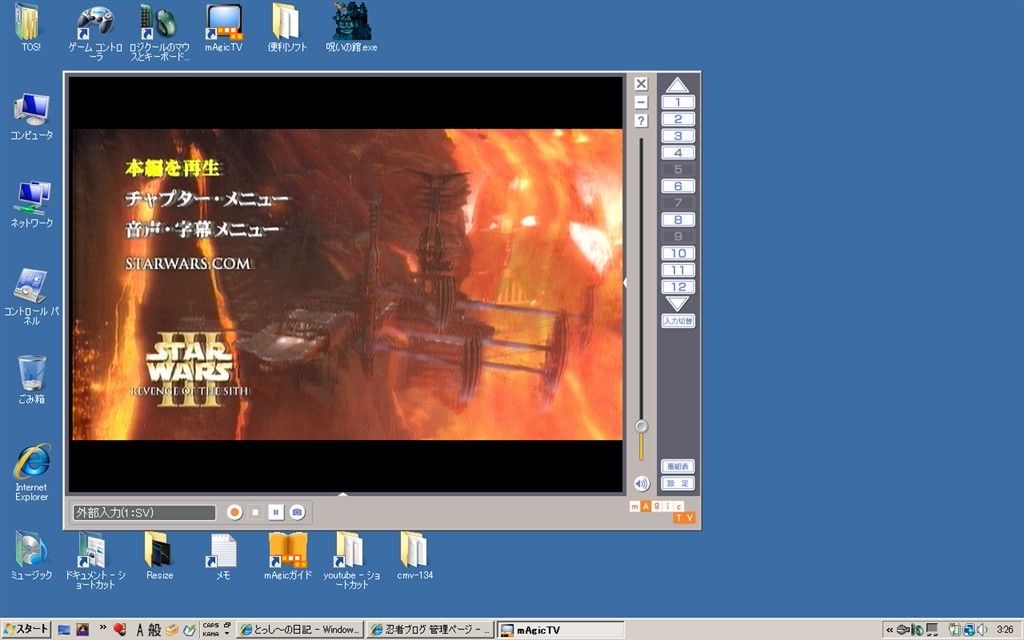Expand the side panel arrow right of video
Screen dimensions: 1024x640
(x=625, y=283)
